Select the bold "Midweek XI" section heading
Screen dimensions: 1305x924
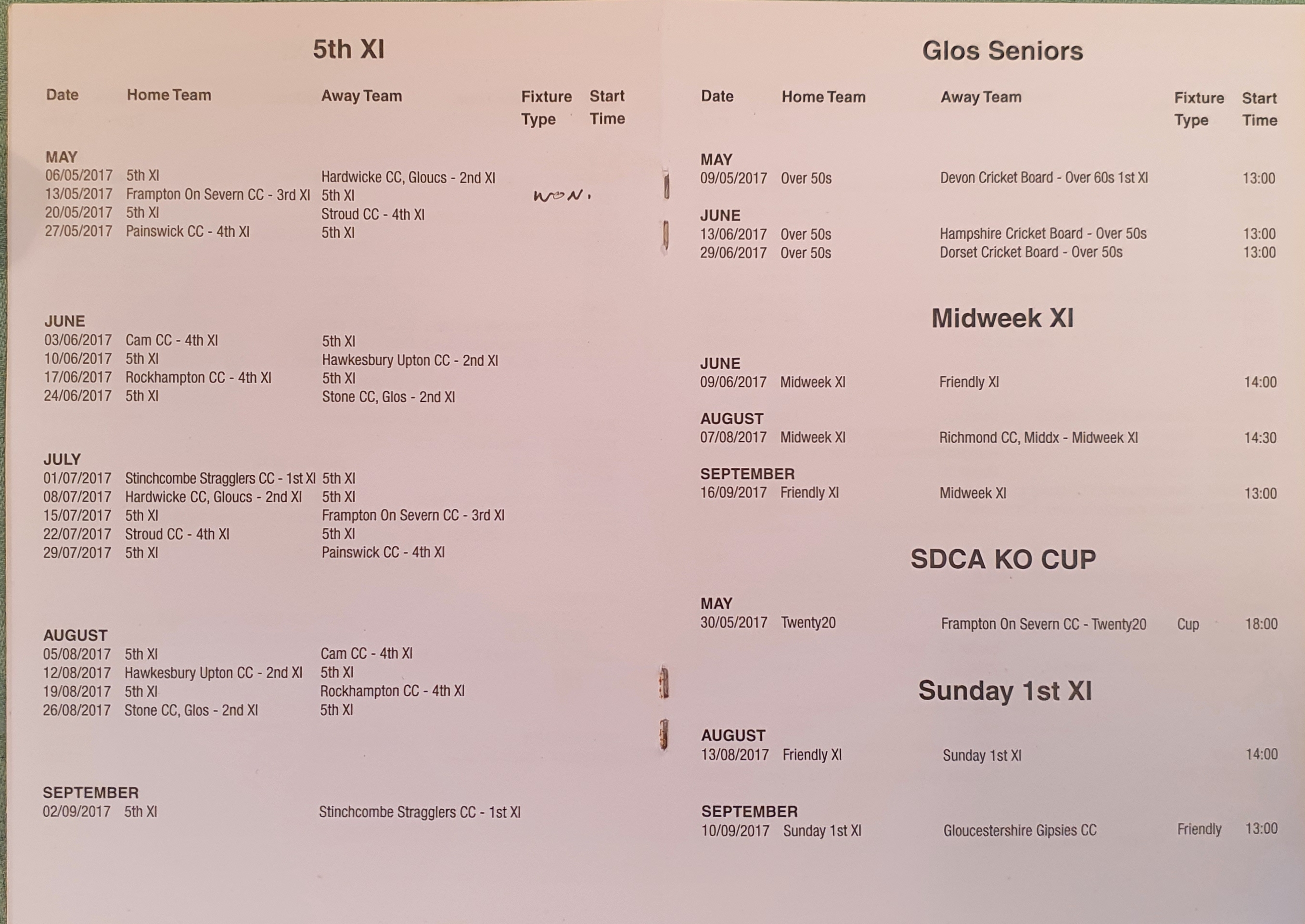(x=1002, y=318)
